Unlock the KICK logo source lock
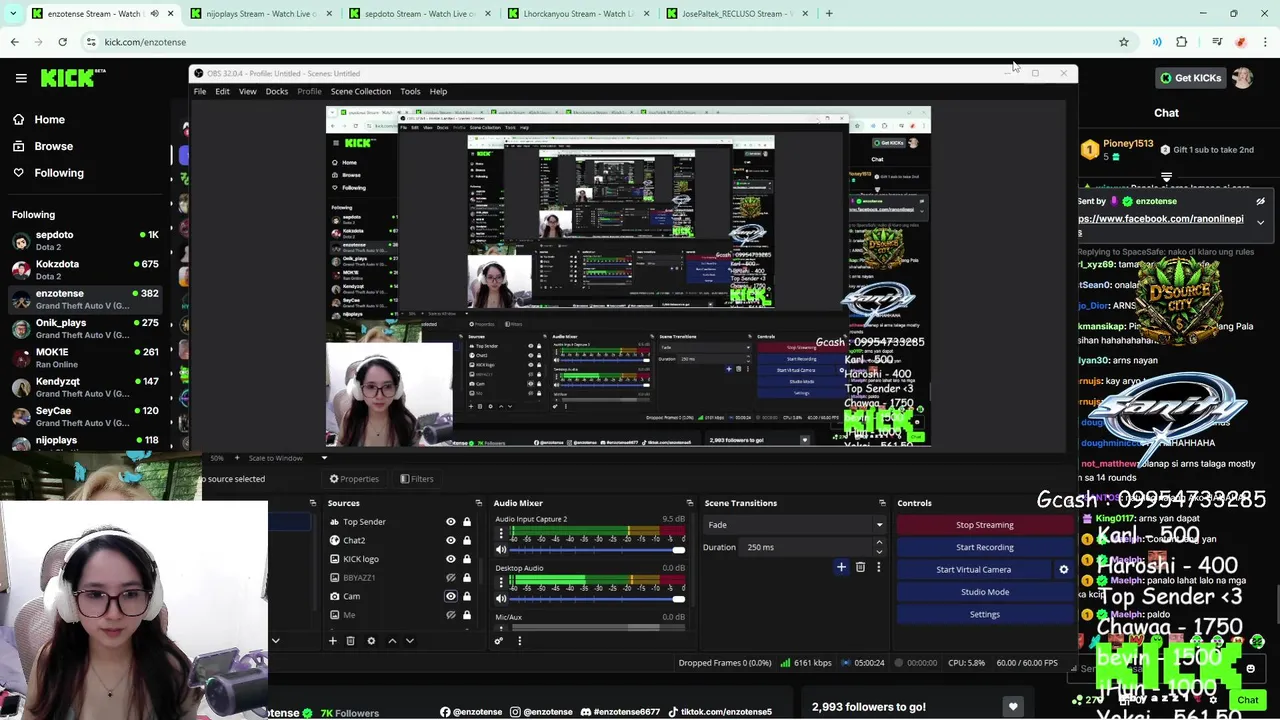The height and width of the screenshot is (720, 1280). (x=466, y=559)
